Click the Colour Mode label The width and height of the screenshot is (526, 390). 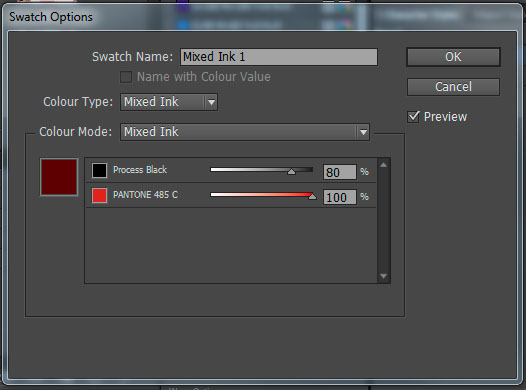point(75,131)
